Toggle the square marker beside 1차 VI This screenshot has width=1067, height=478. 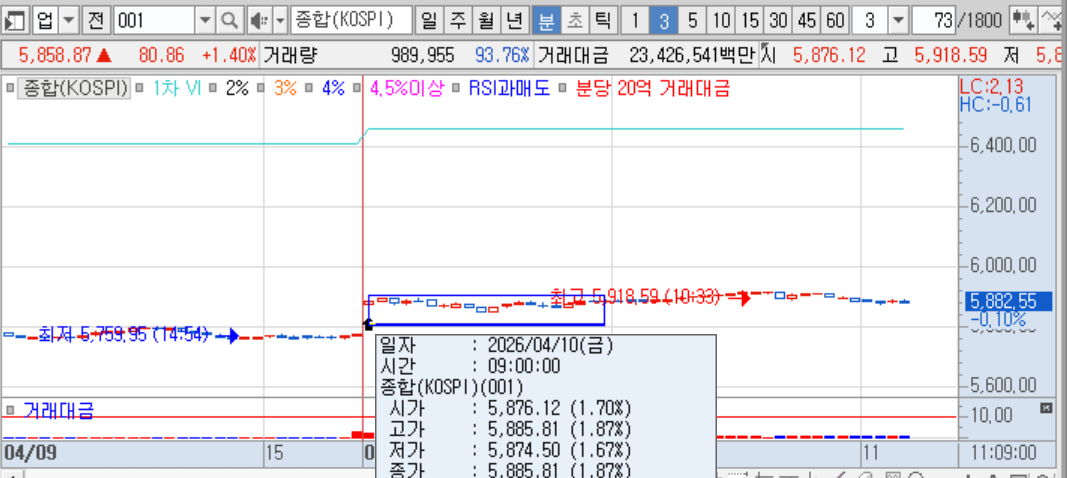click(x=139, y=88)
